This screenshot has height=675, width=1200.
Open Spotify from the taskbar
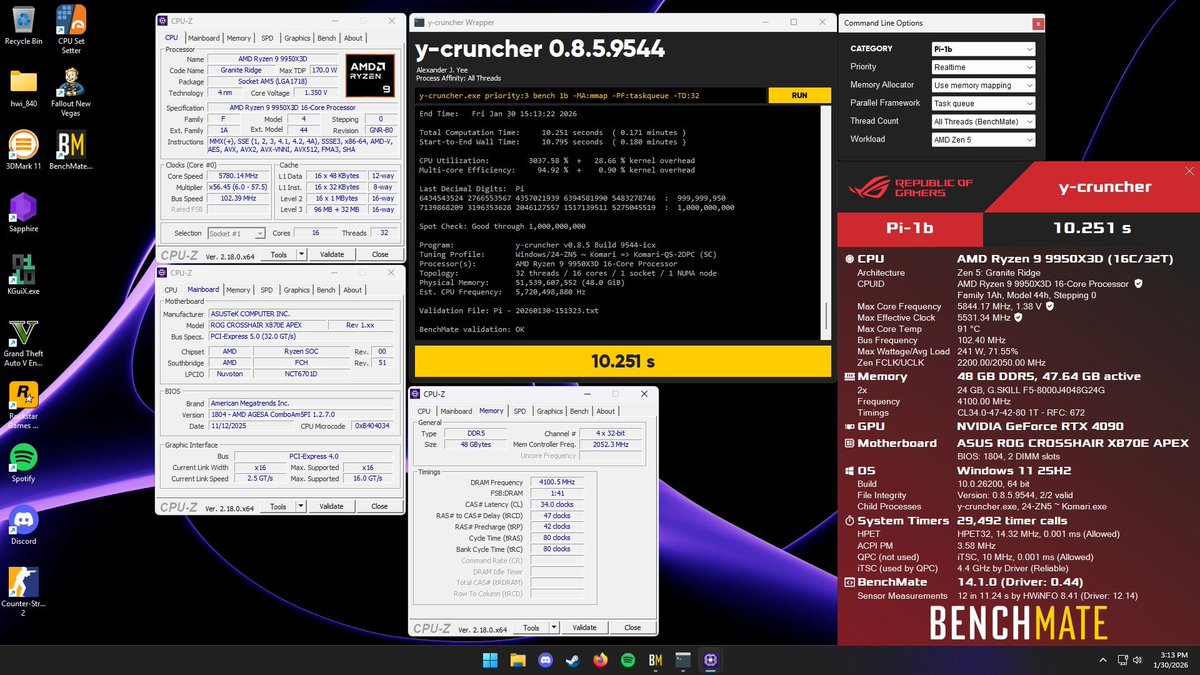(628, 660)
